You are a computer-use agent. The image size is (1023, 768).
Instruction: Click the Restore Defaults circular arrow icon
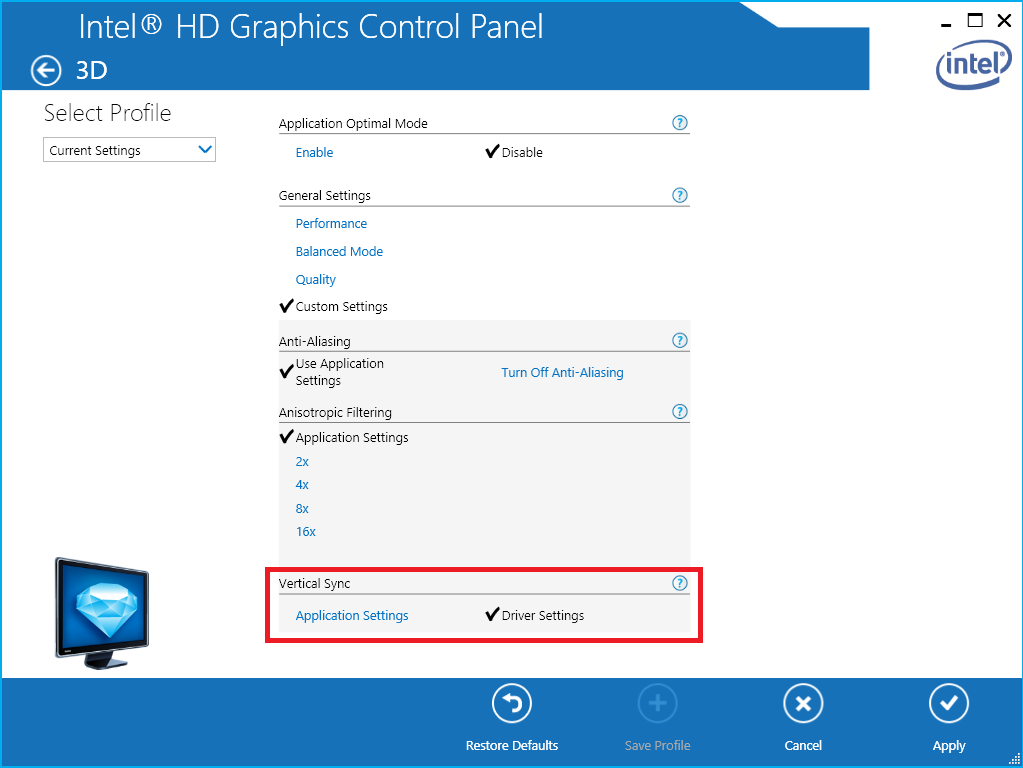pos(512,703)
